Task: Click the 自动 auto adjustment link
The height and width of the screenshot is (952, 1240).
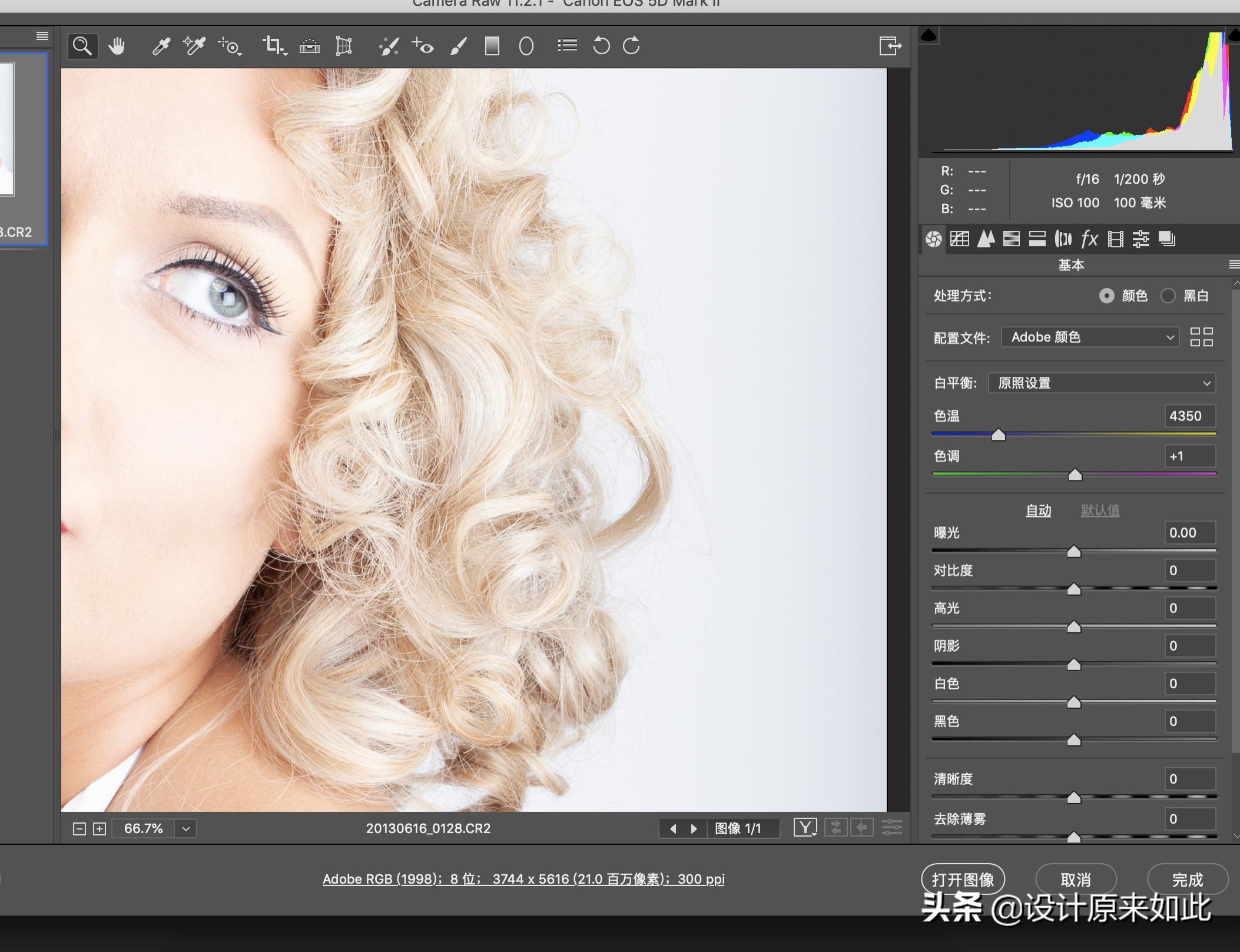Action: (1038, 510)
